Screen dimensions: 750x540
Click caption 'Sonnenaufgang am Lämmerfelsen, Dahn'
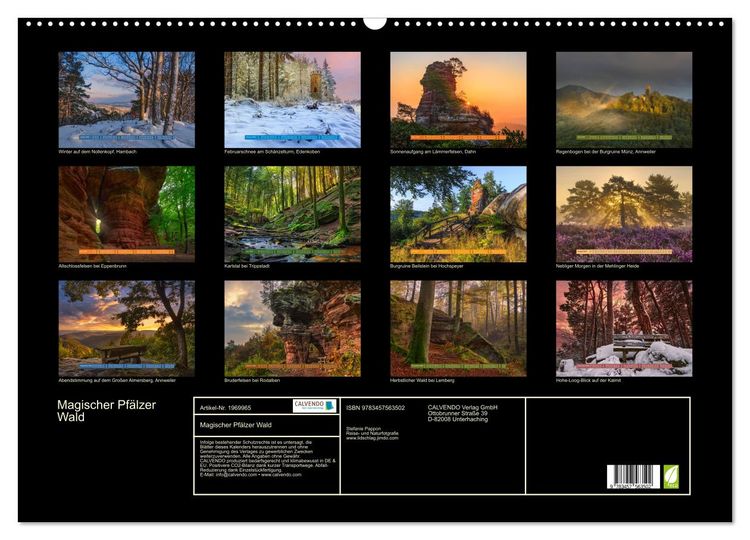point(433,152)
